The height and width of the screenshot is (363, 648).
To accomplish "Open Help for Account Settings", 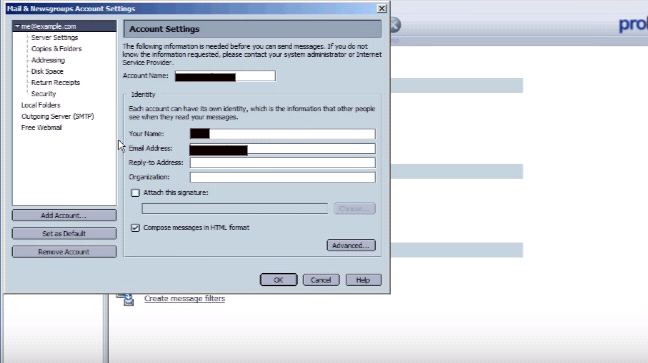I will coord(363,280).
